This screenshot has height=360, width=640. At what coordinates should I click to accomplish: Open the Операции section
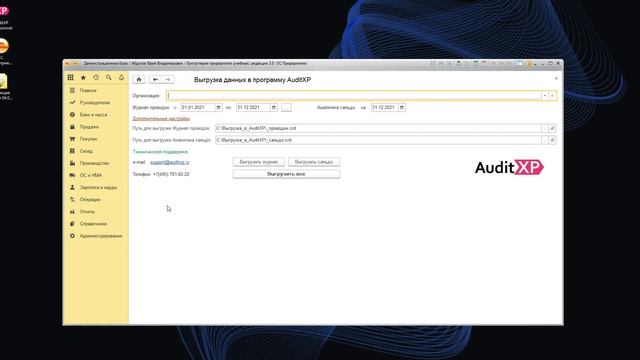(x=90, y=200)
